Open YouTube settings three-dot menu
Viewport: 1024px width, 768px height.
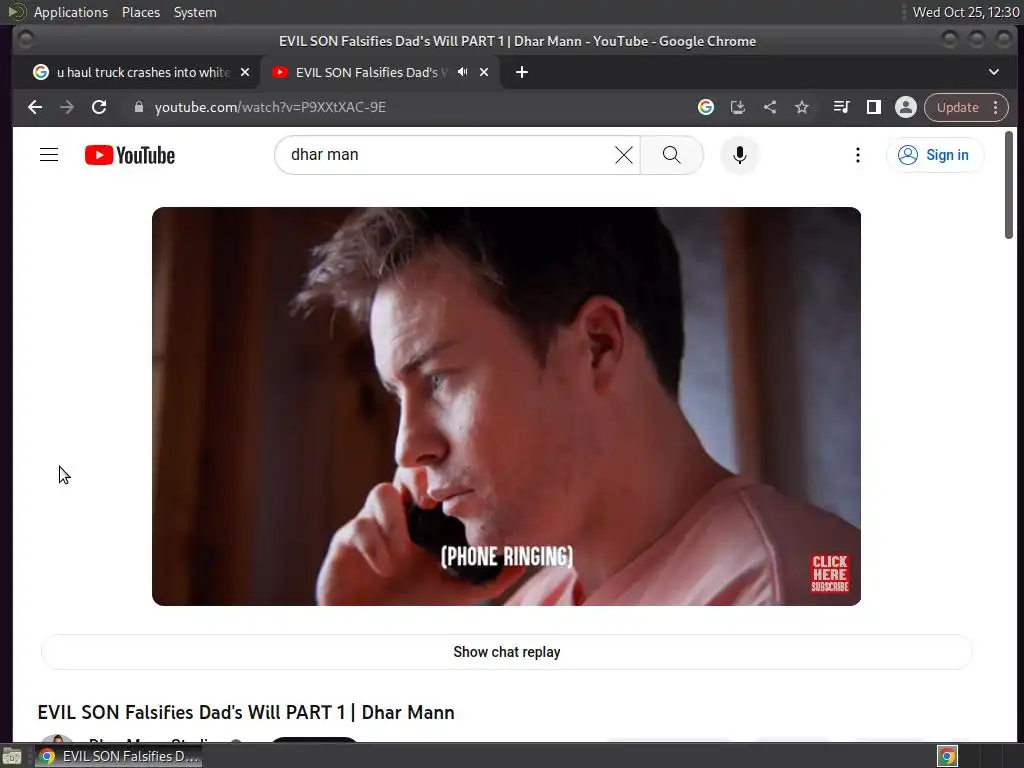[857, 155]
